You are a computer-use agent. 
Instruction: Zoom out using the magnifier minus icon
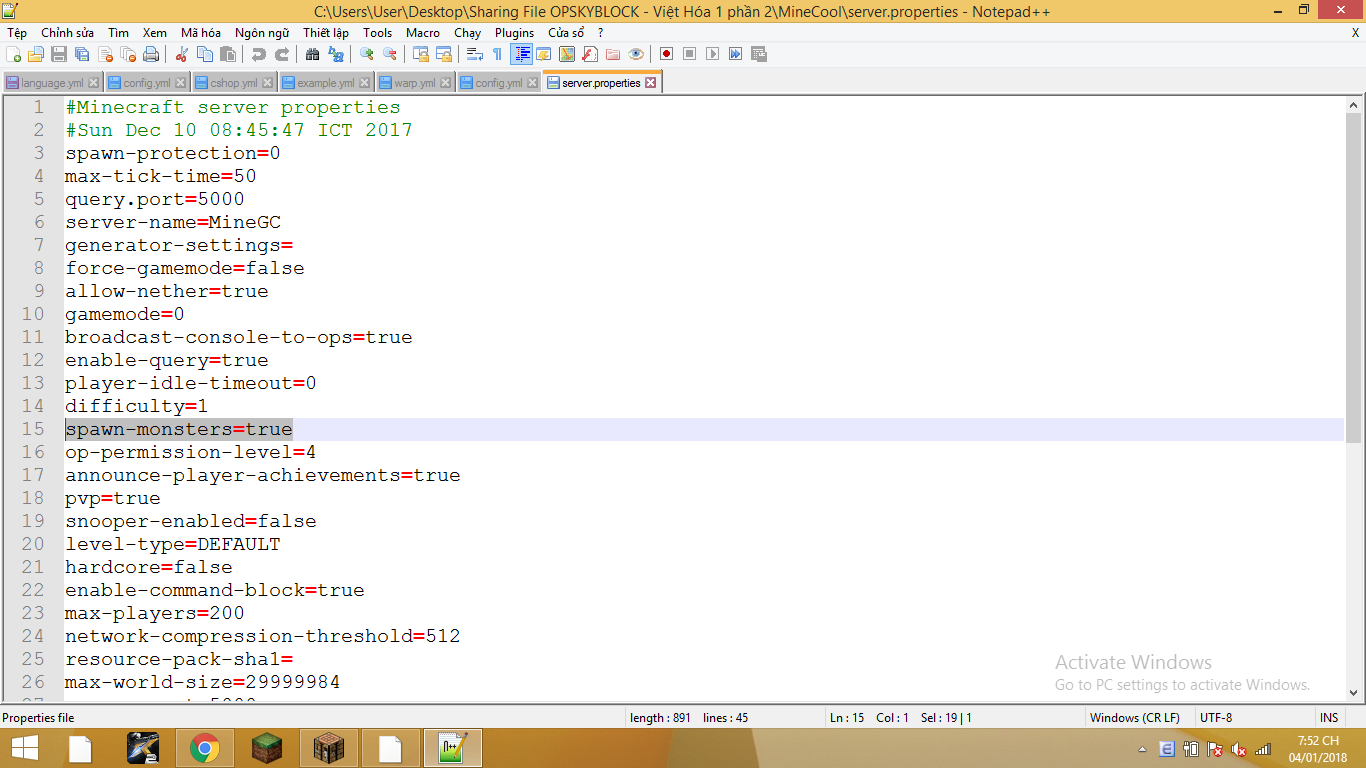click(390, 54)
